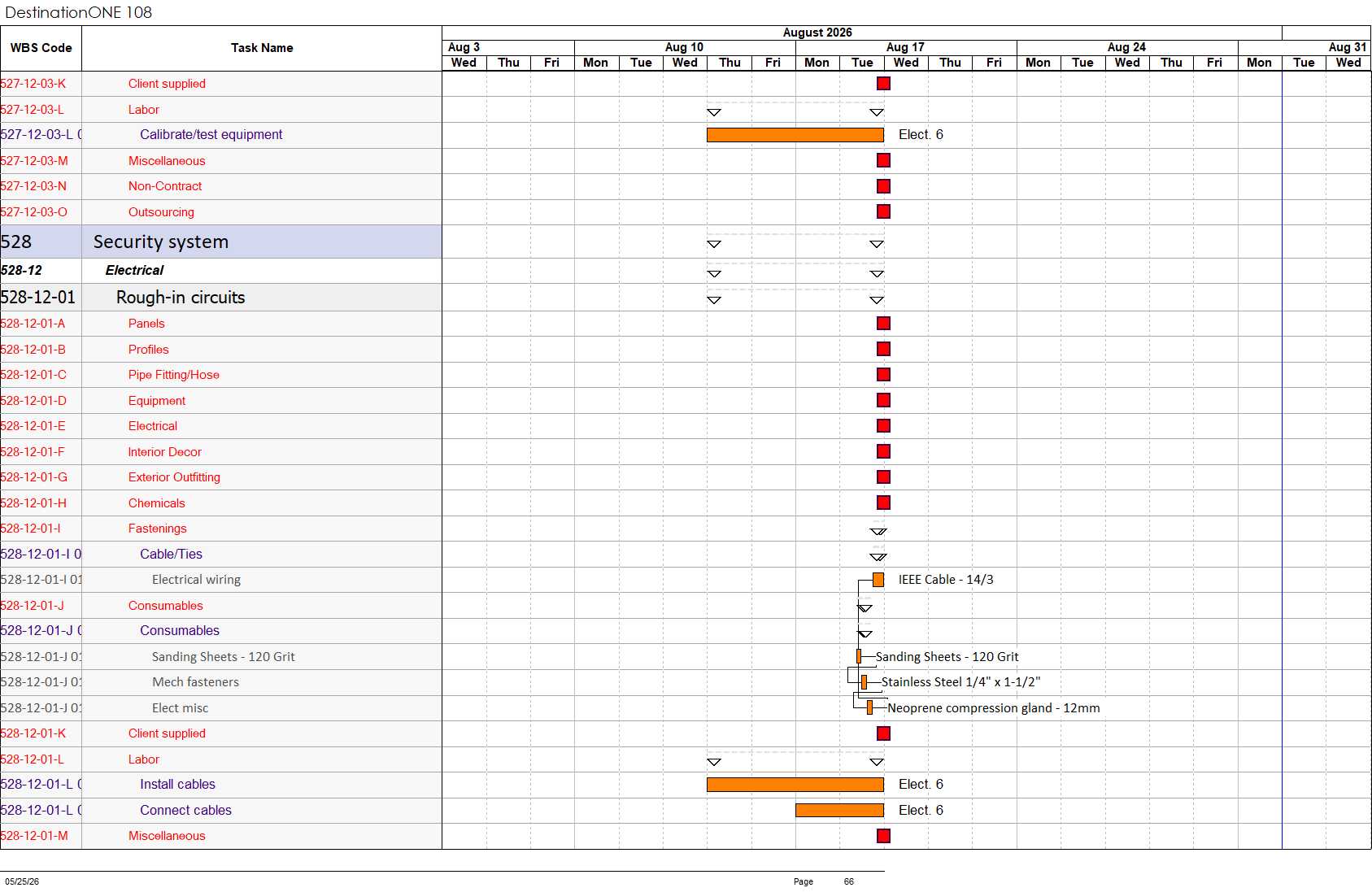The height and width of the screenshot is (892, 1372).
Task: Click the orange IEEE Cable - 14/3 task marker
Action: (878, 580)
